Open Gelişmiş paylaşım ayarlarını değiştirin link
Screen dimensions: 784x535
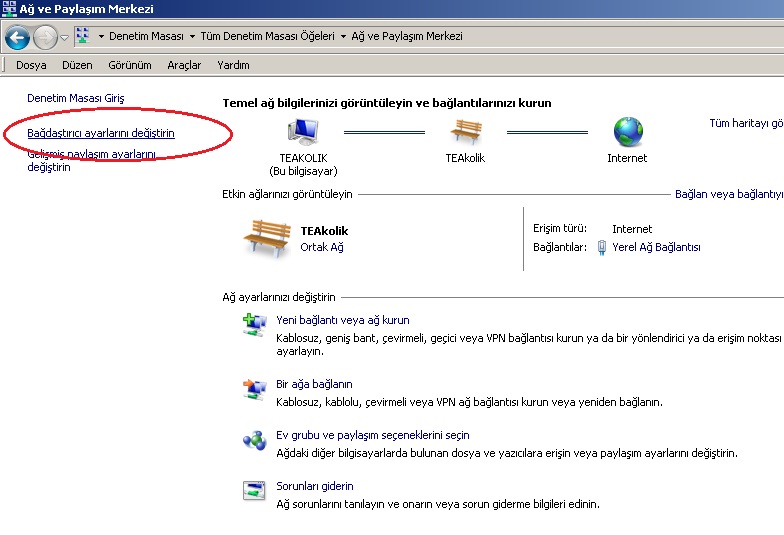91,160
